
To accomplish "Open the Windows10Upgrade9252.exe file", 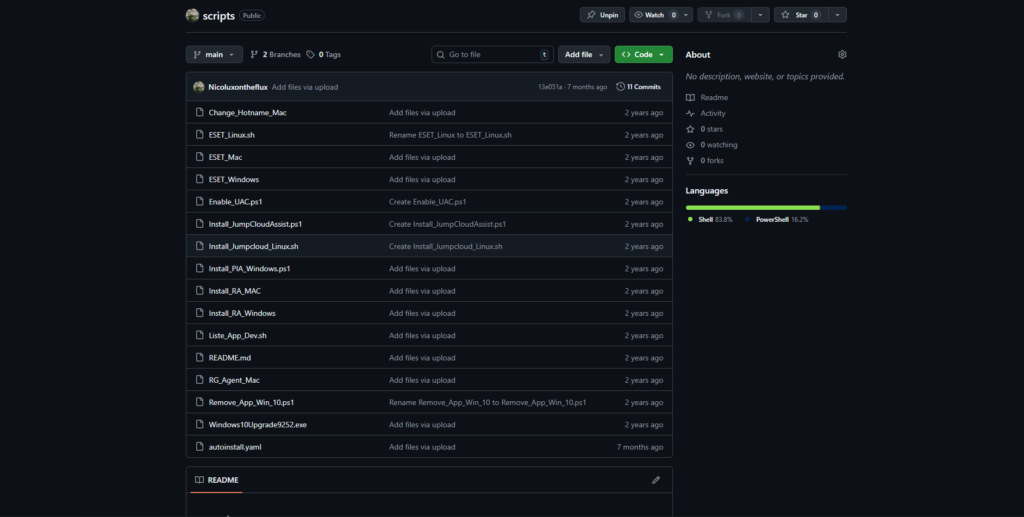I will pyautogui.click(x=258, y=424).
